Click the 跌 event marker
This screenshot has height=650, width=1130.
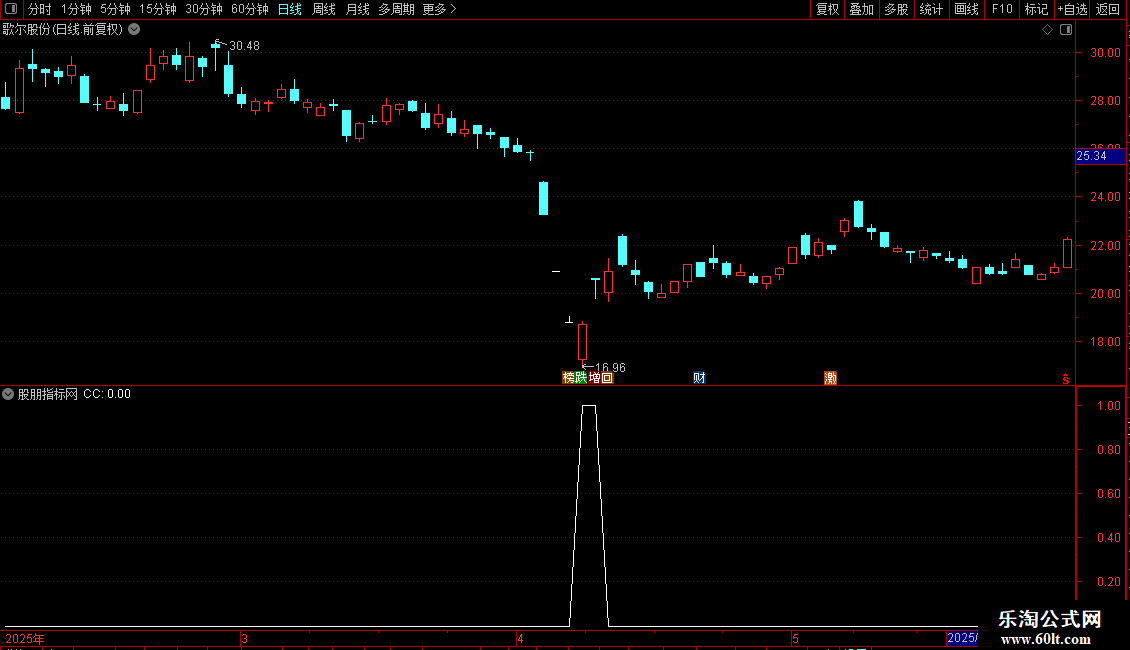tap(581, 378)
